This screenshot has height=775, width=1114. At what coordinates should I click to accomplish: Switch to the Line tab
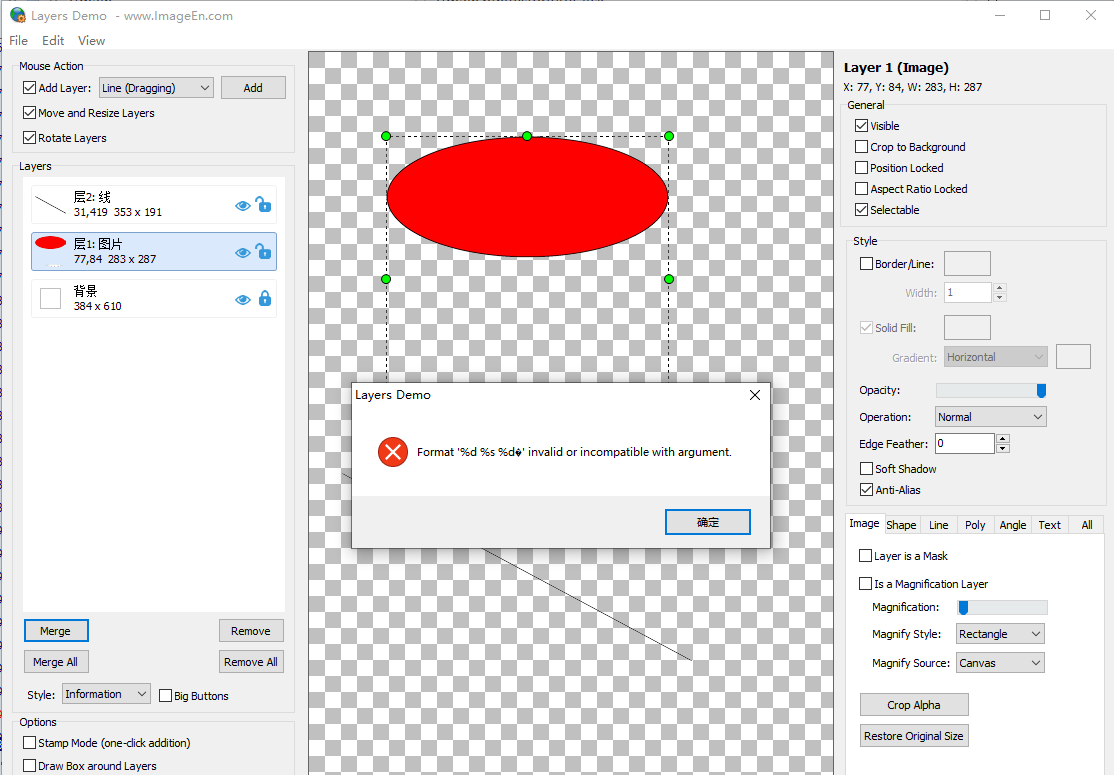tap(939, 525)
